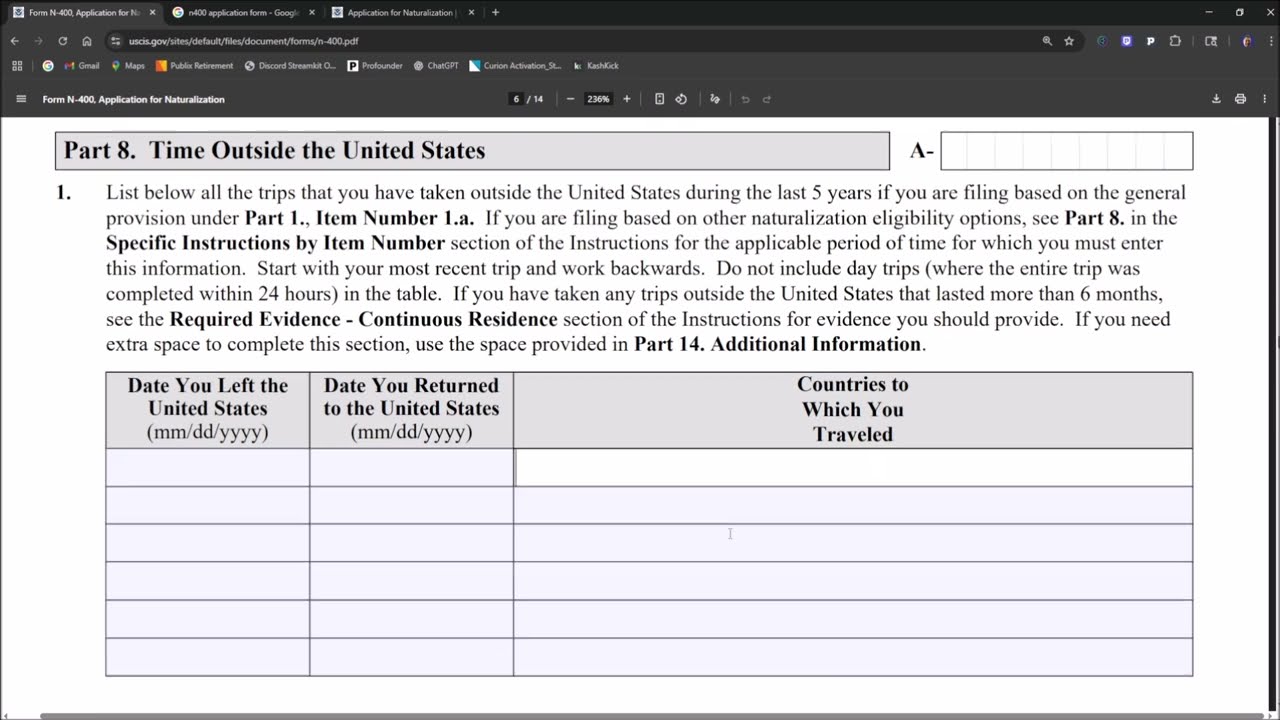Open the Gmail bookmark
This screenshot has height=720, width=1280.
(81, 65)
